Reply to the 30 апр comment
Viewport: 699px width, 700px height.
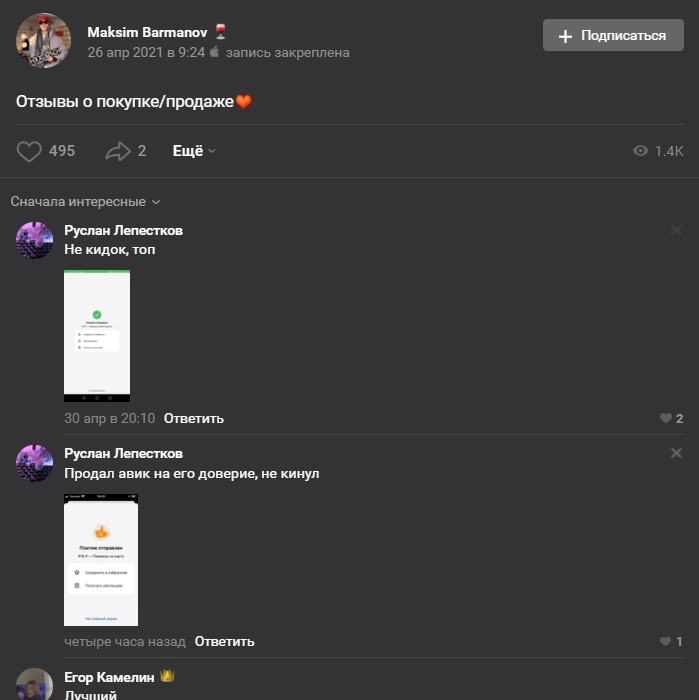pyautogui.click(x=194, y=418)
